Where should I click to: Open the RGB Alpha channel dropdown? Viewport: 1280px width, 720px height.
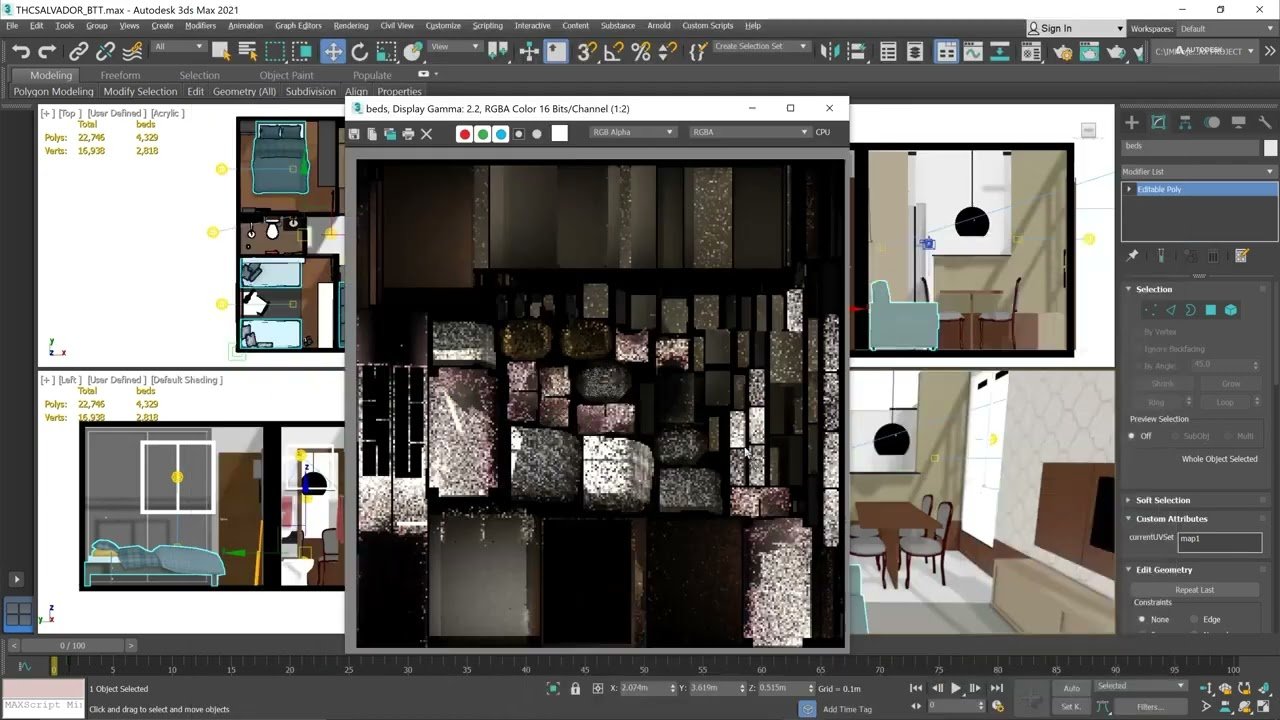point(632,132)
